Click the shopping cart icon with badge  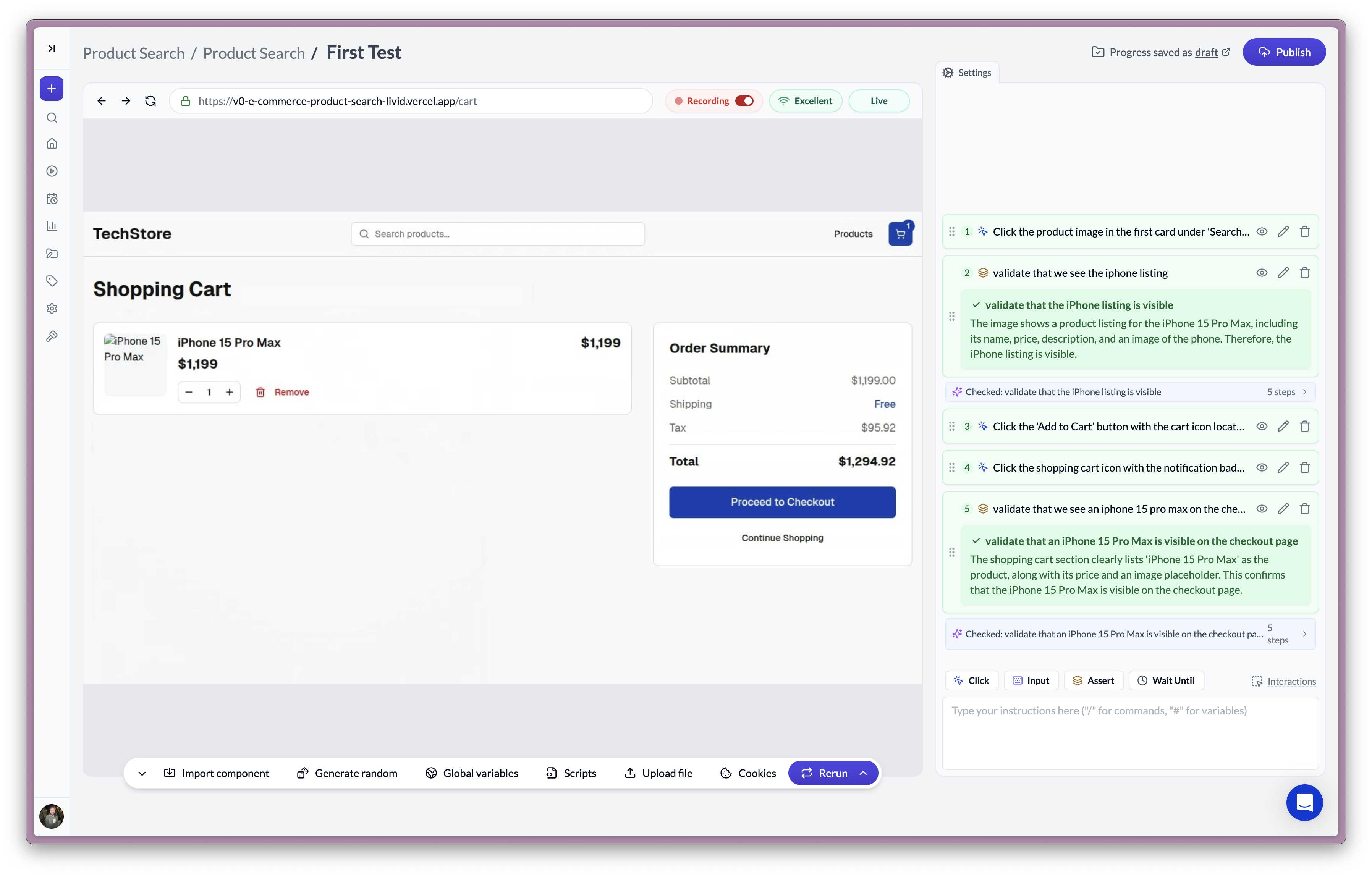(900, 234)
